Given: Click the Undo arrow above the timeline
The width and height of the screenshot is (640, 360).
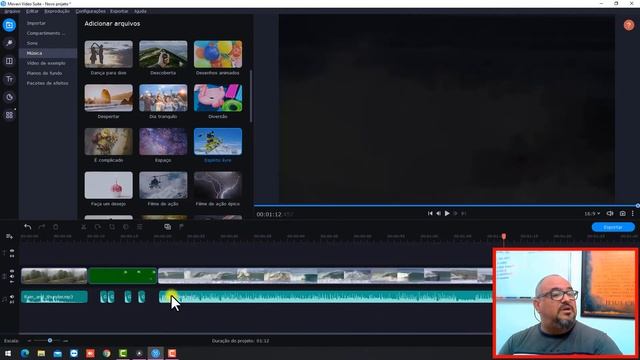Looking at the screenshot, I should point(27,227).
